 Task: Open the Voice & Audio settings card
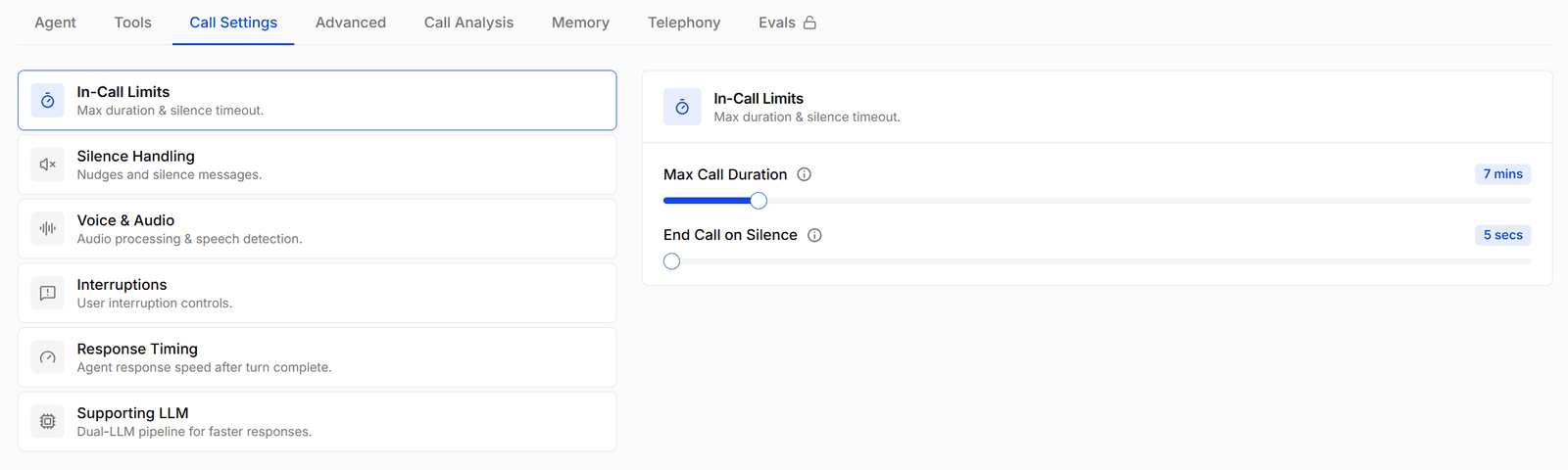[318, 229]
